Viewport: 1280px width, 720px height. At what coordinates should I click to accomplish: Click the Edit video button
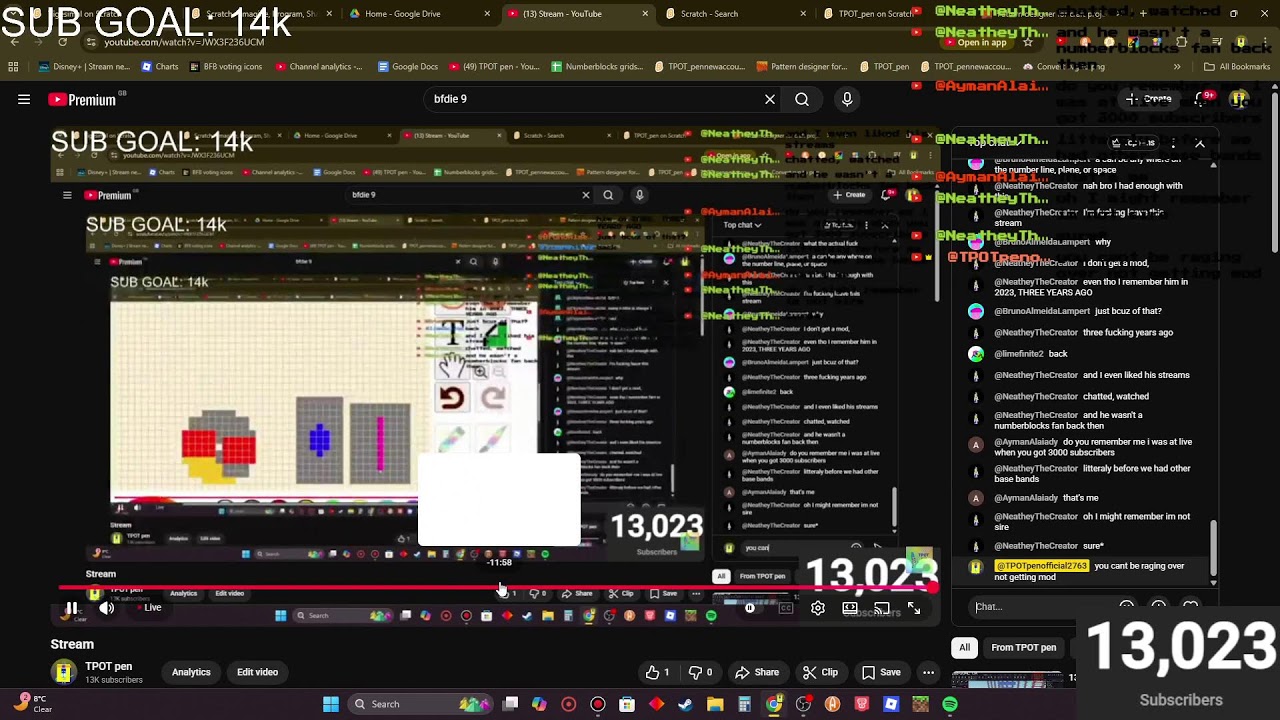(x=257, y=672)
